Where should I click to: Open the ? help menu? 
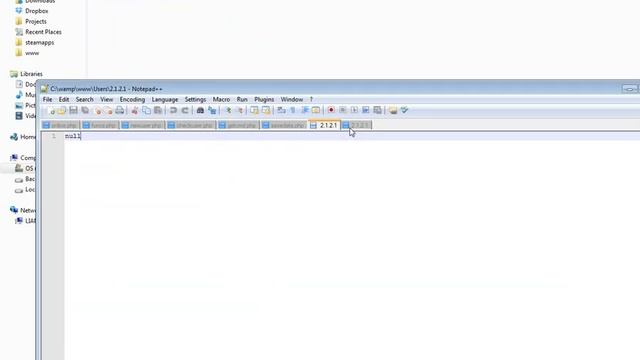pos(311,100)
